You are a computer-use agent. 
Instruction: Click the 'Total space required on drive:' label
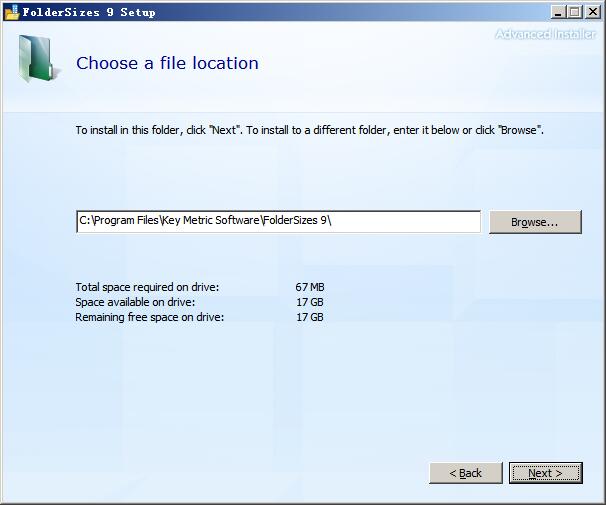tap(147, 287)
